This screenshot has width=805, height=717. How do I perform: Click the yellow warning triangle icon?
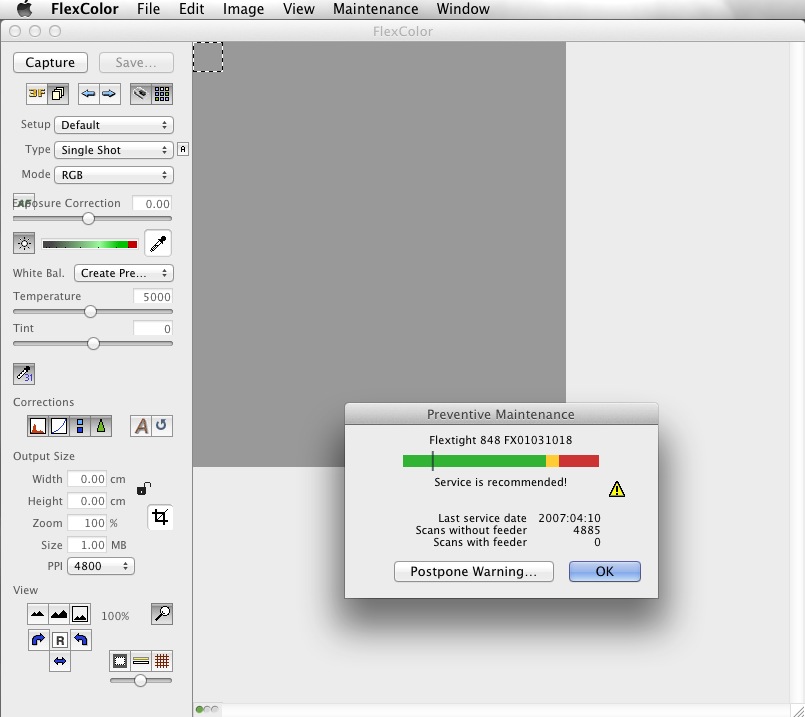[617, 489]
